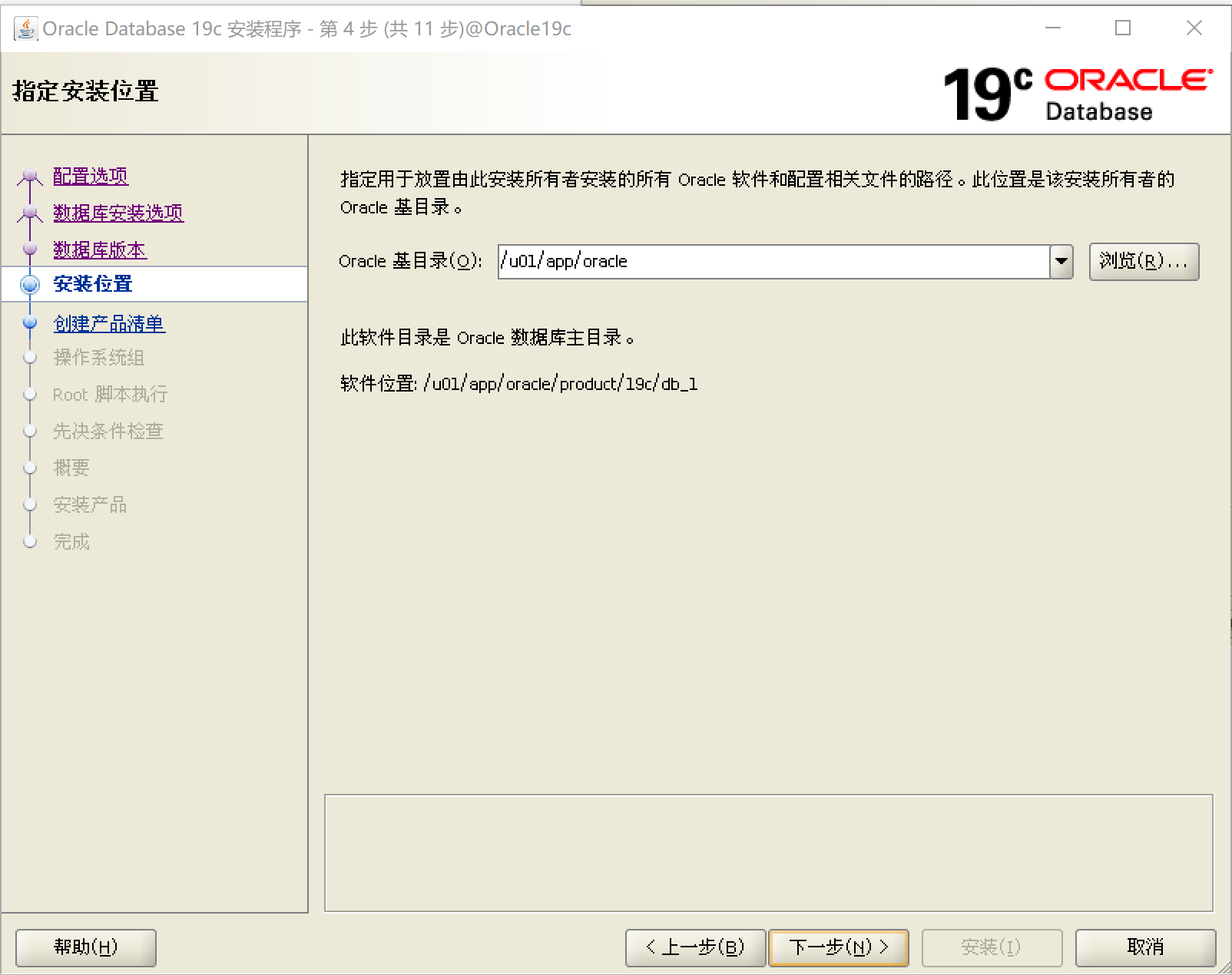Click the 浏览(R) button
The height and width of the screenshot is (975, 1232).
point(1144,261)
